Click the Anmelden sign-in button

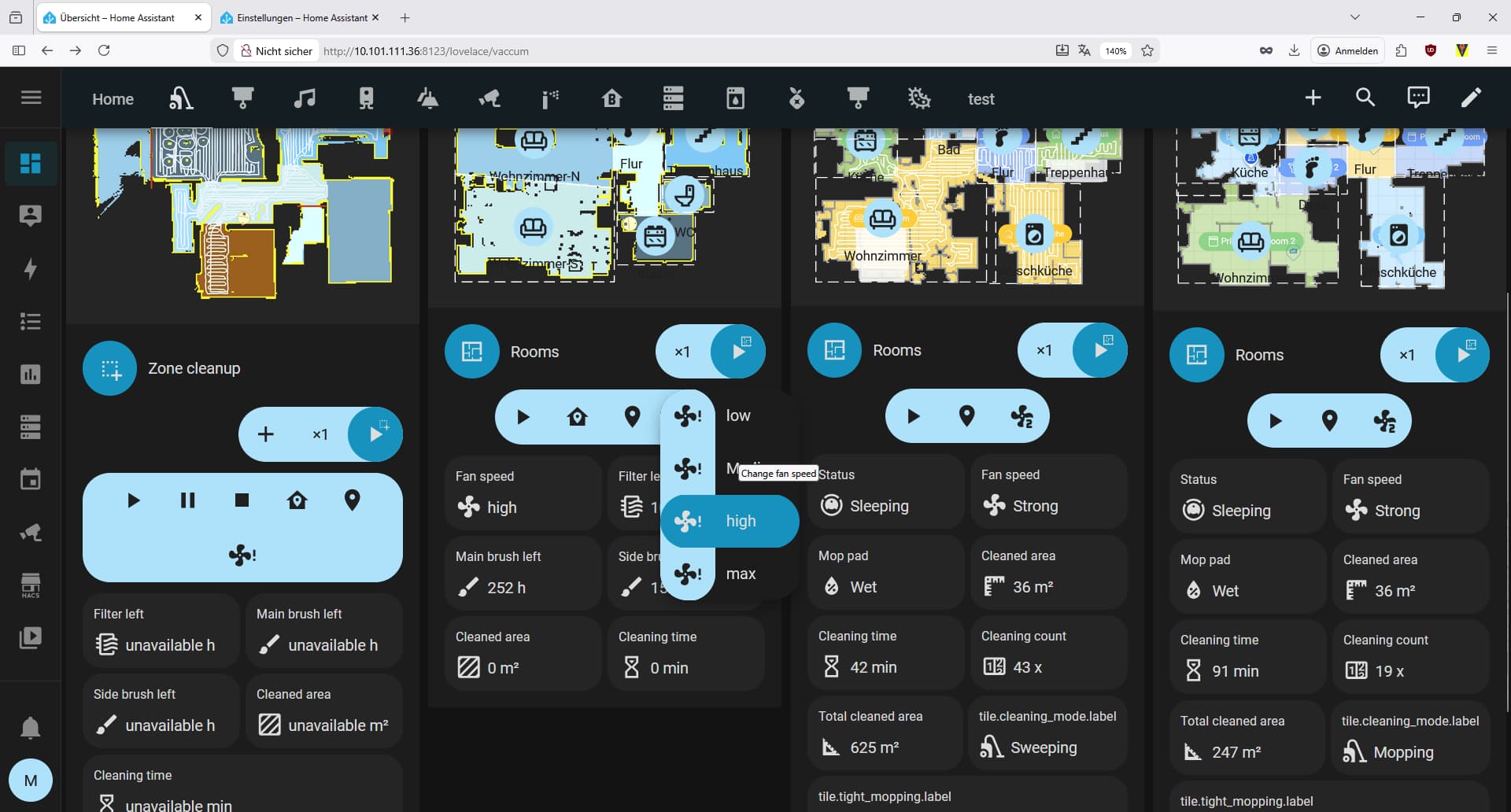click(1347, 50)
